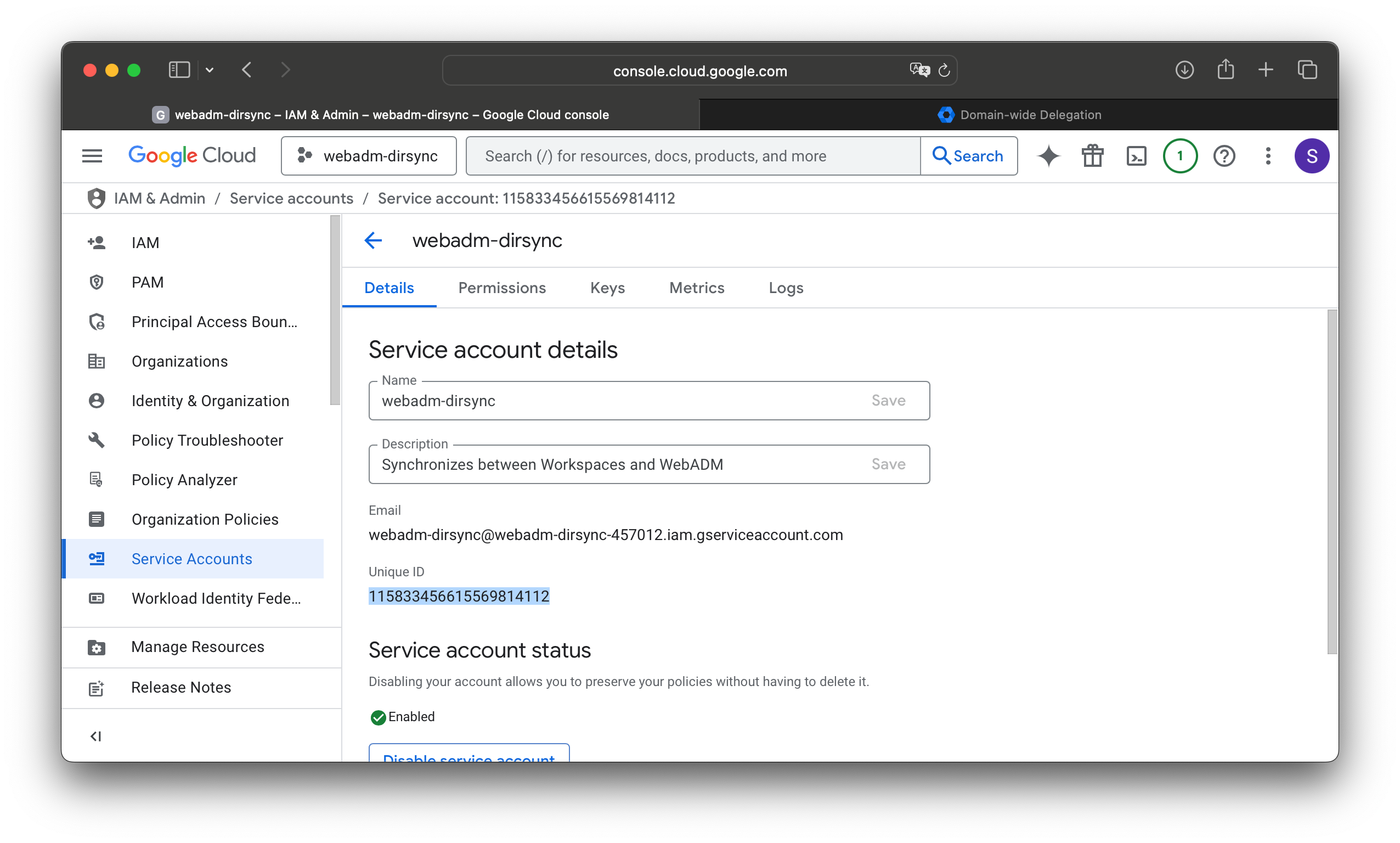Switch to the Domain-wide Delegation browser tab
The height and width of the screenshot is (843, 1400).
1019,115
